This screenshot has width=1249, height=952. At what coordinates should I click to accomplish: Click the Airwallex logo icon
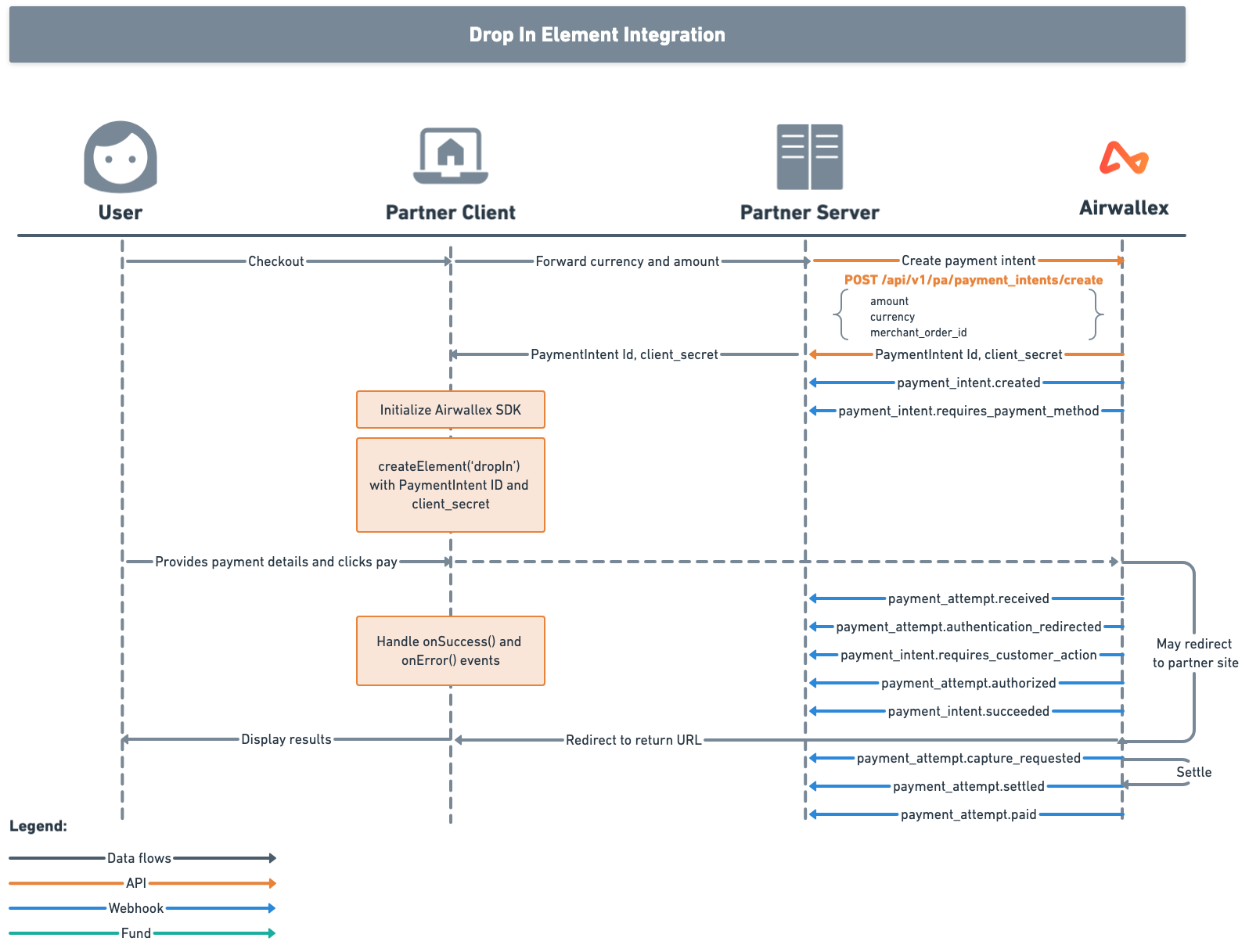pyautogui.click(x=1124, y=157)
